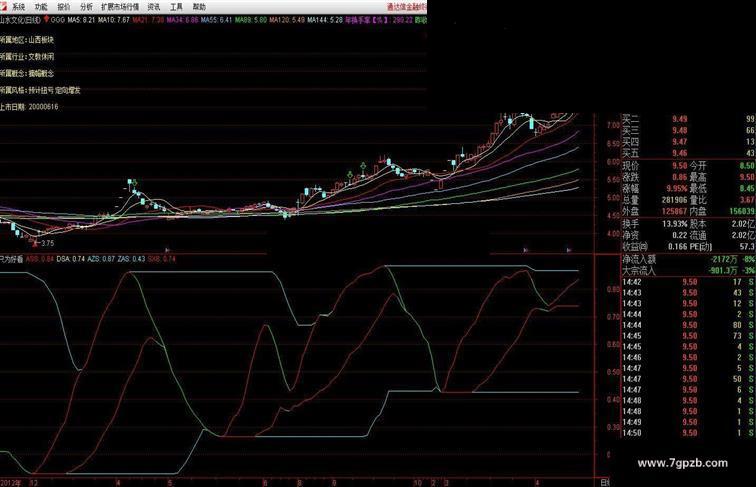Click the AZS: 0.87 indicator value

click(101, 259)
